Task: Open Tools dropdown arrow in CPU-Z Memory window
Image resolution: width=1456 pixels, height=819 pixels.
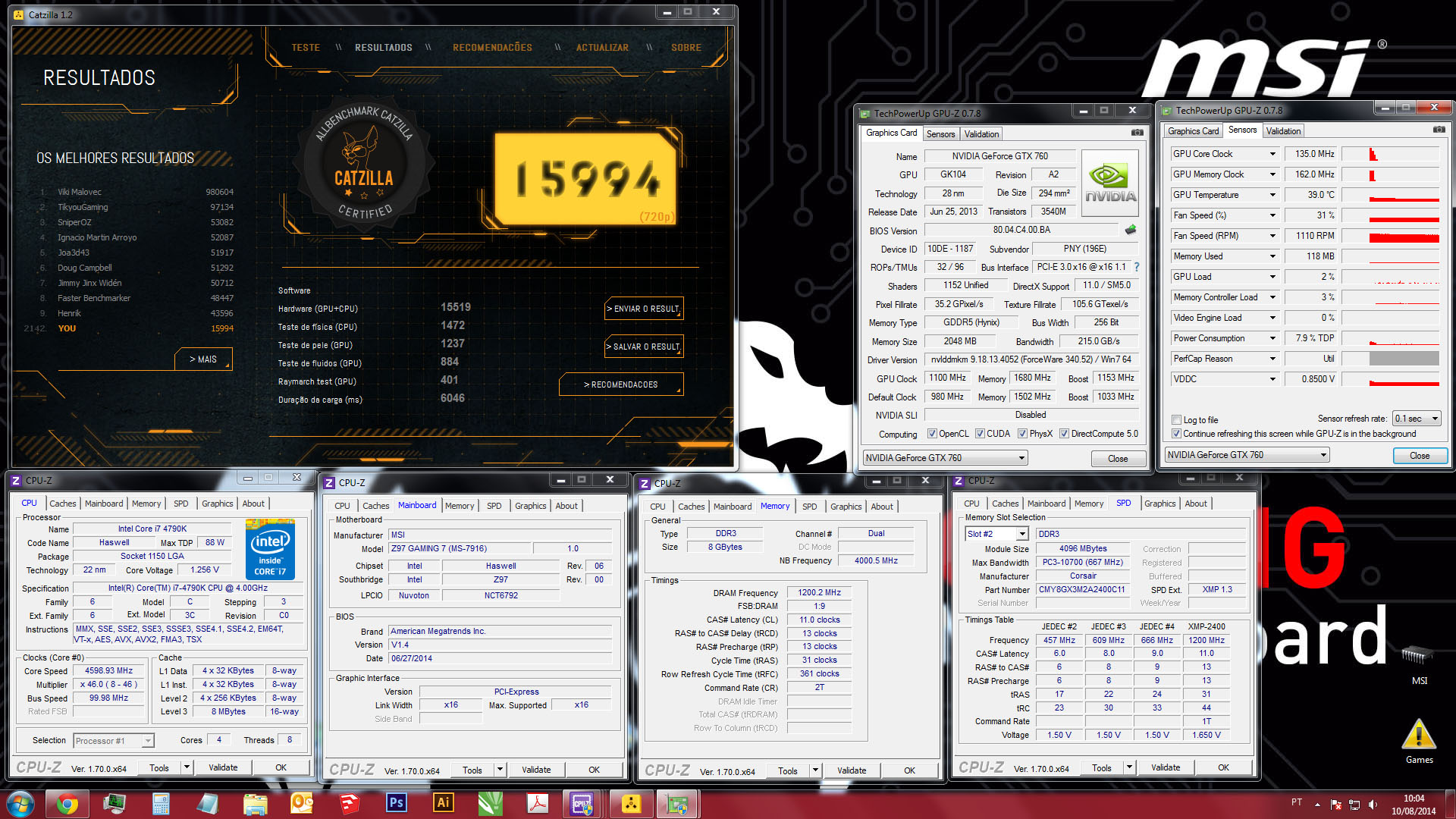Action: pyautogui.click(x=815, y=770)
